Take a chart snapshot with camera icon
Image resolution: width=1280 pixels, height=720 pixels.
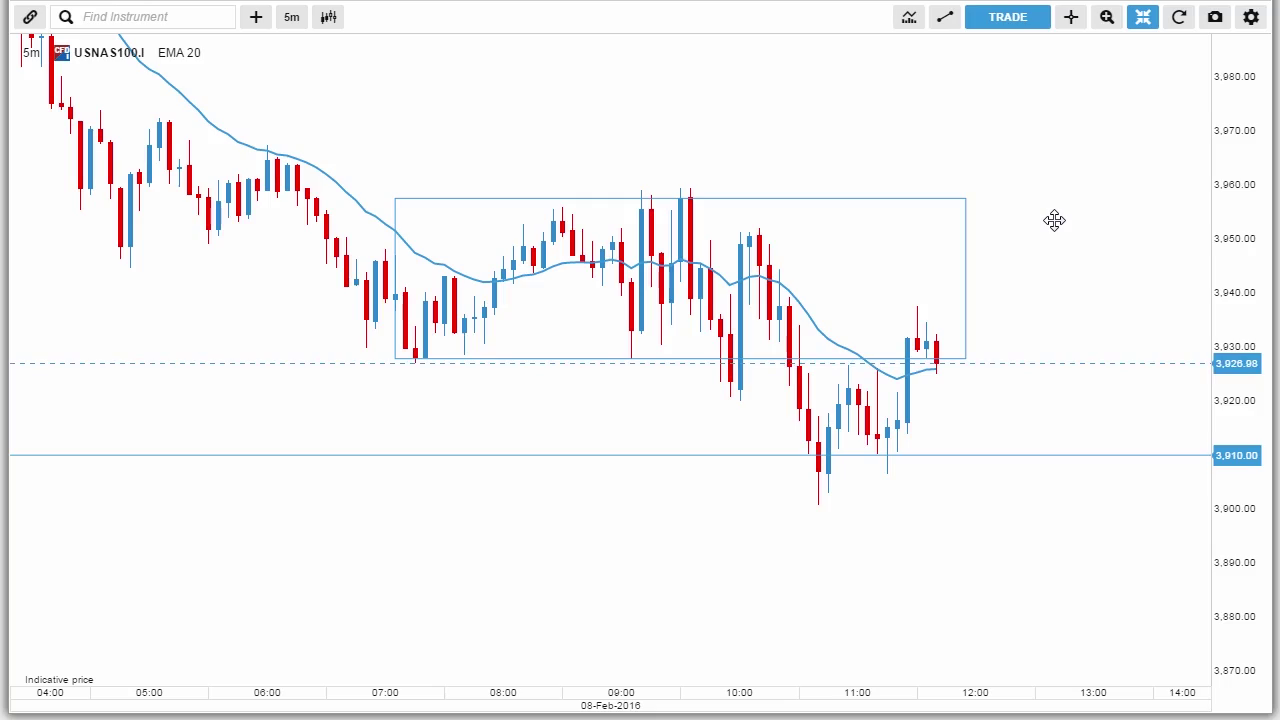[x=1215, y=17]
